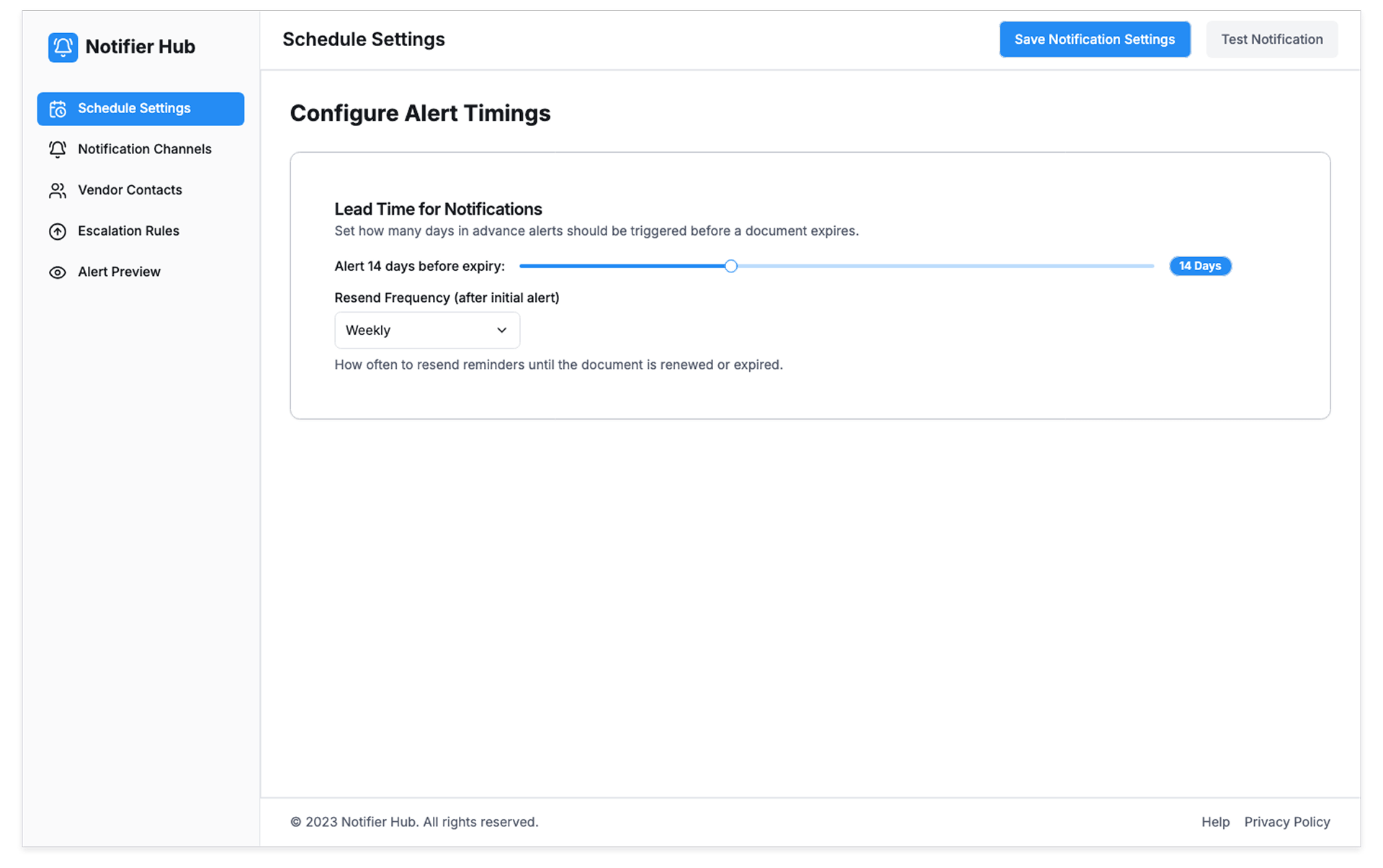Open the Resend Frequency Weekly dropdown
The image size is (1383, 868).
pyautogui.click(x=426, y=331)
